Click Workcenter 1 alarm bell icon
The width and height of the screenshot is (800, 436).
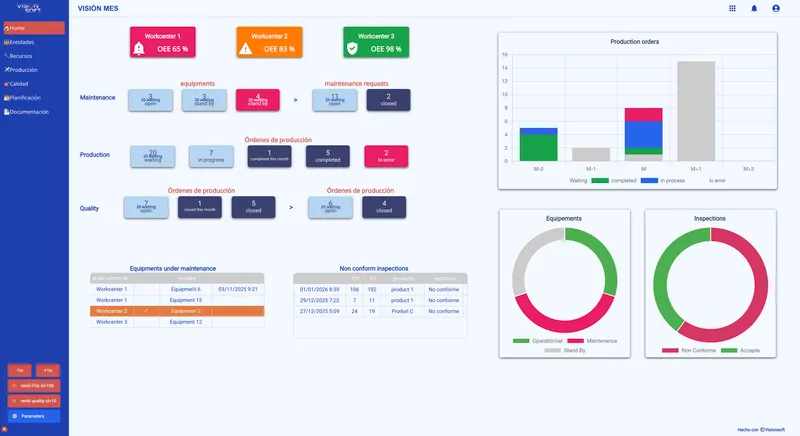click(x=139, y=48)
